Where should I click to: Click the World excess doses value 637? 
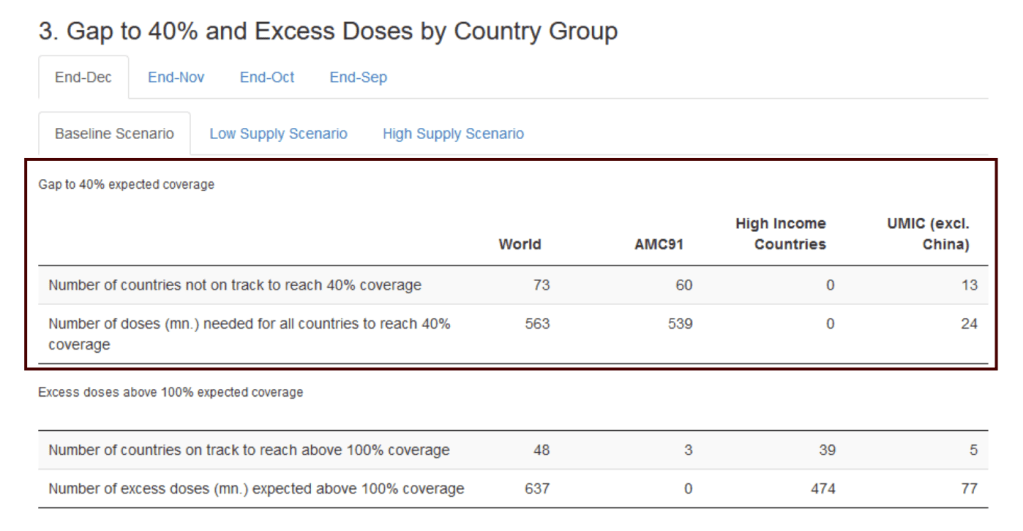(537, 489)
